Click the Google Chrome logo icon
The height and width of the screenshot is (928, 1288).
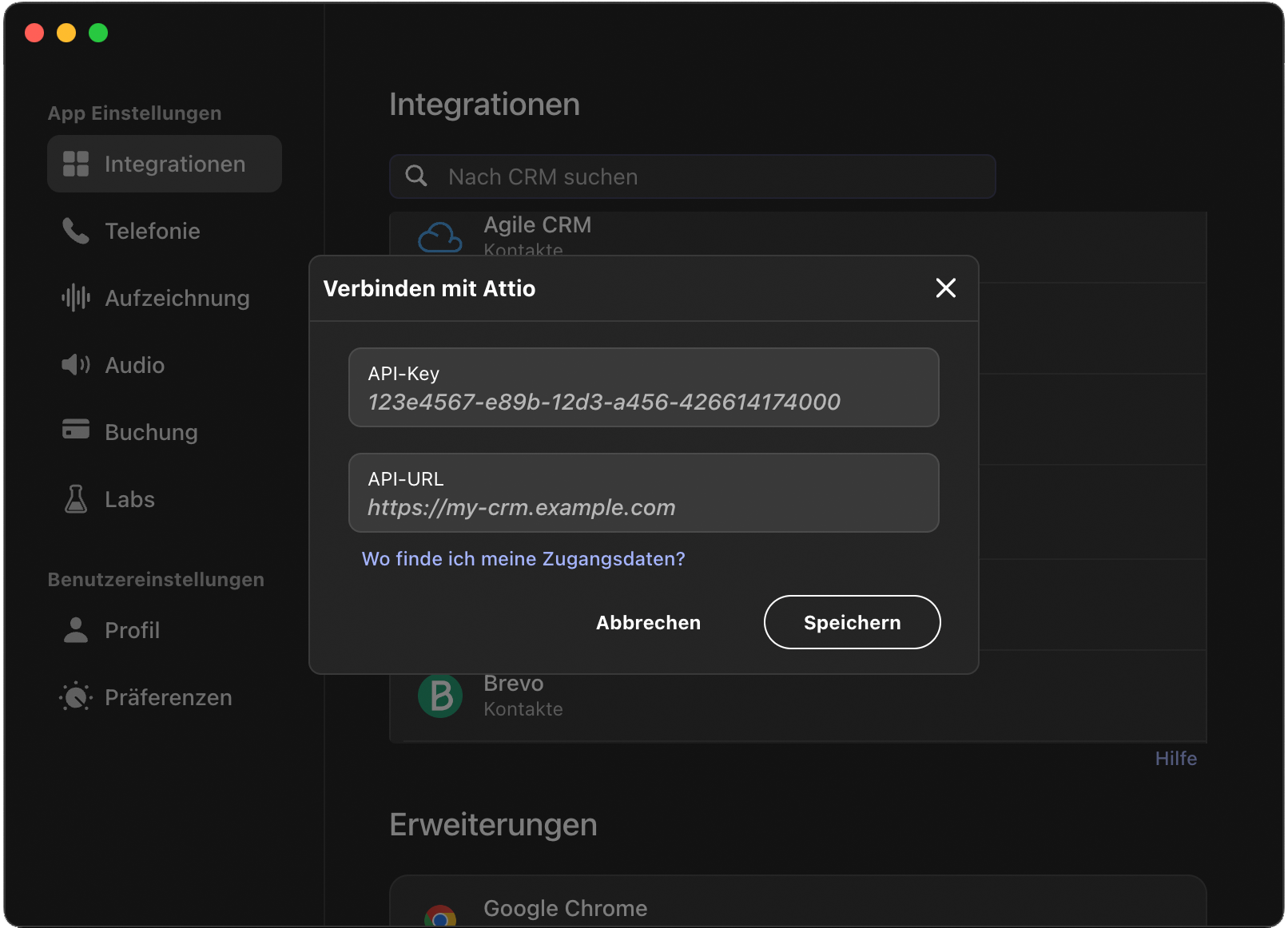click(440, 916)
